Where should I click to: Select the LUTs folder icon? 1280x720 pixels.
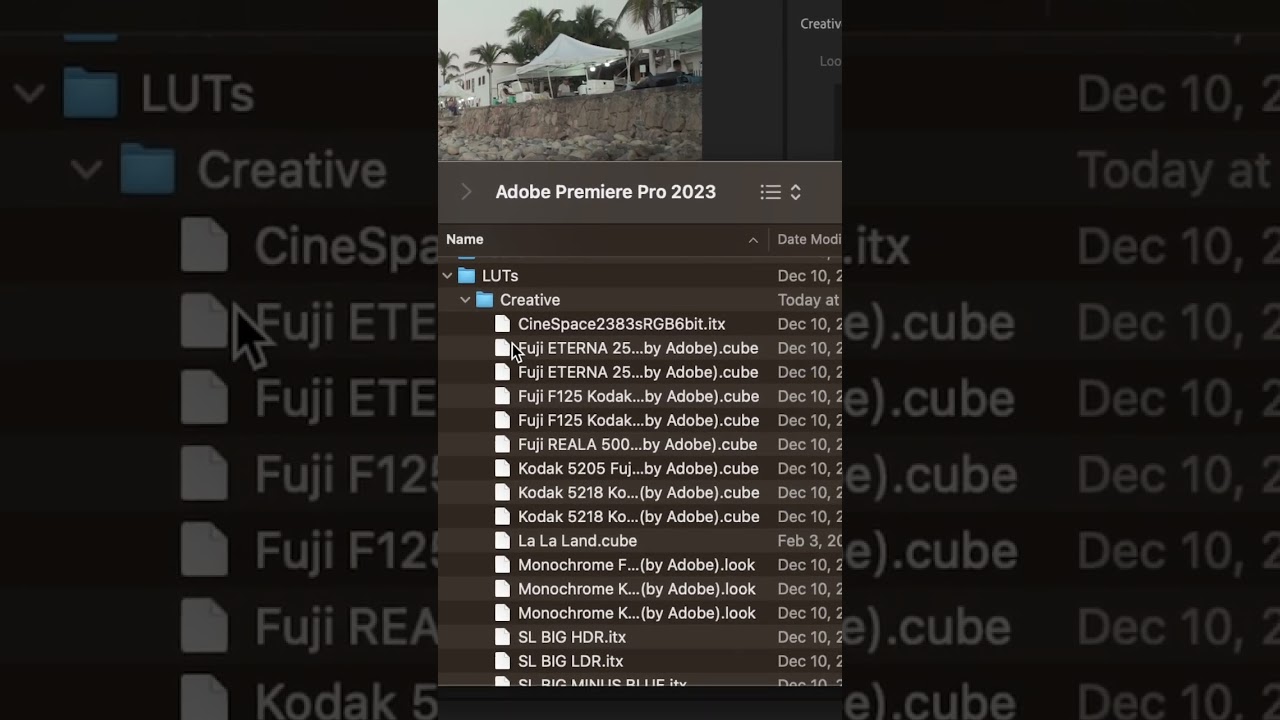pos(466,275)
